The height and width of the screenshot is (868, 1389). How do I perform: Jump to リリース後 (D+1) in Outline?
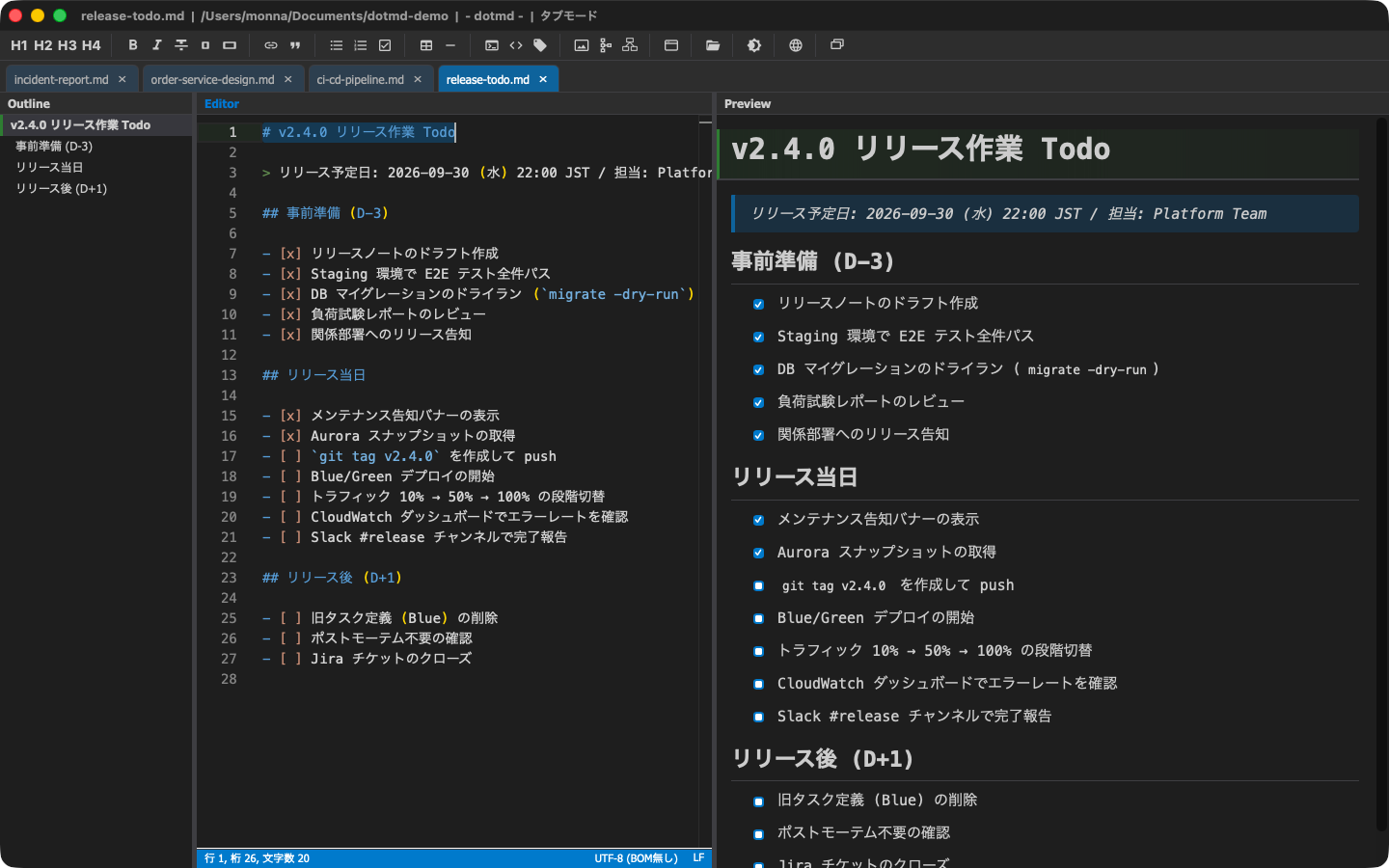pyautogui.click(x=96, y=189)
